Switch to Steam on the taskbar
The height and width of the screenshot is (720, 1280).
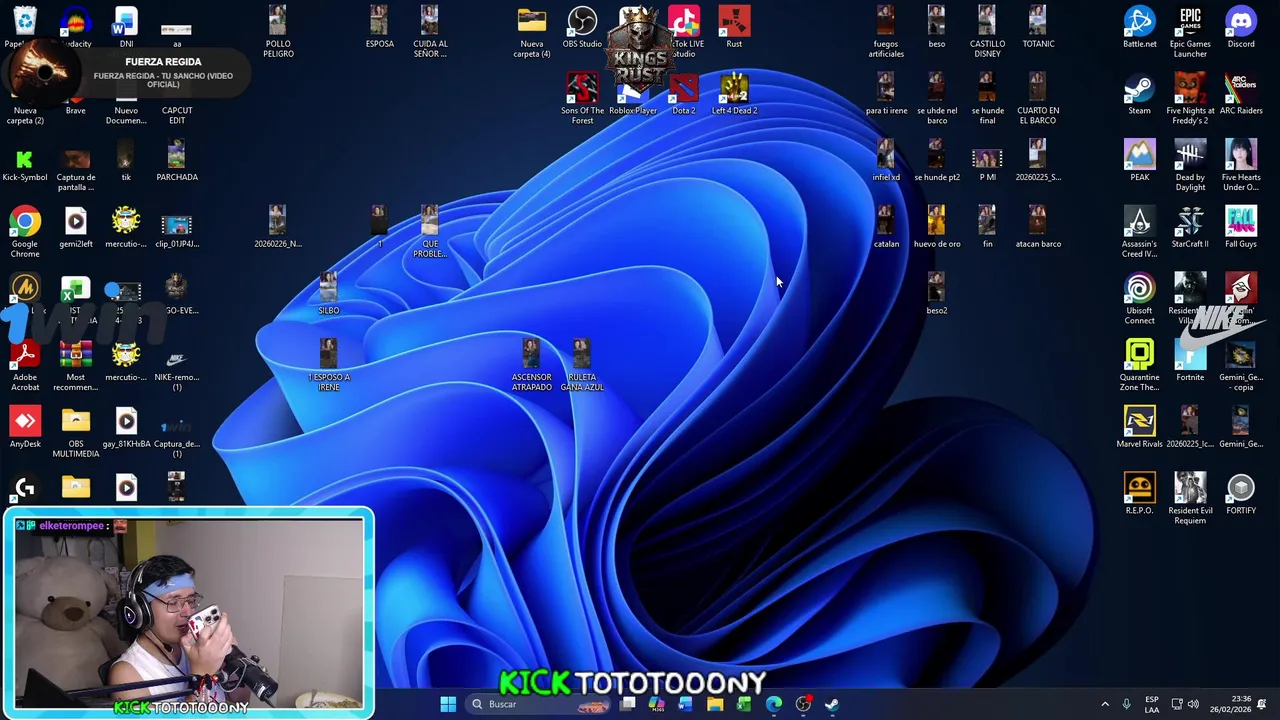point(832,704)
